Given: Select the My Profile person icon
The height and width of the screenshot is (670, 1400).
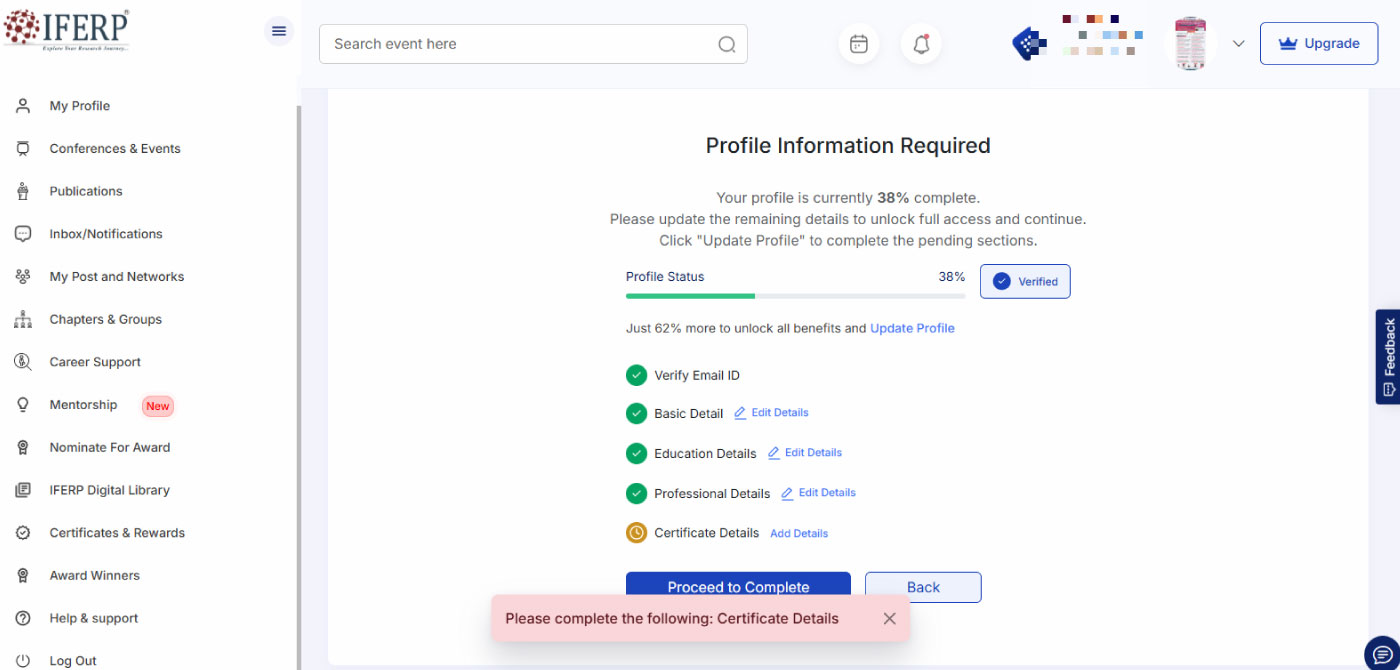Looking at the screenshot, I should coord(22,105).
